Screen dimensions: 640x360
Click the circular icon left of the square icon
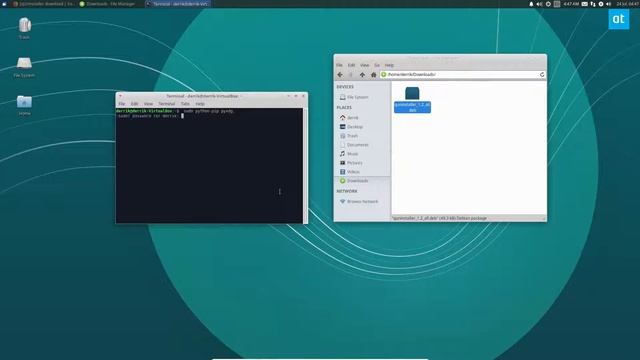tap(548, 4)
